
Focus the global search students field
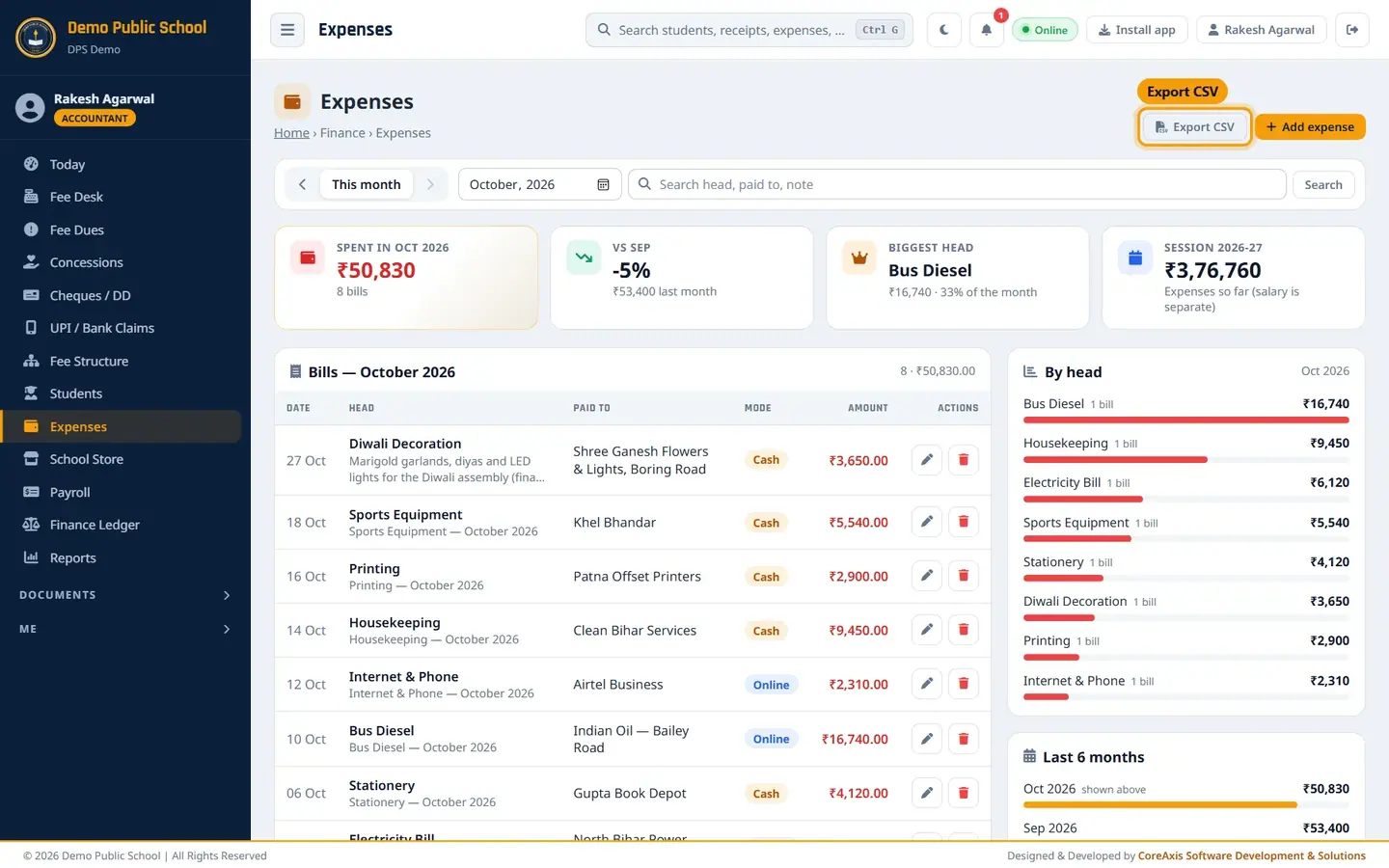click(x=749, y=30)
